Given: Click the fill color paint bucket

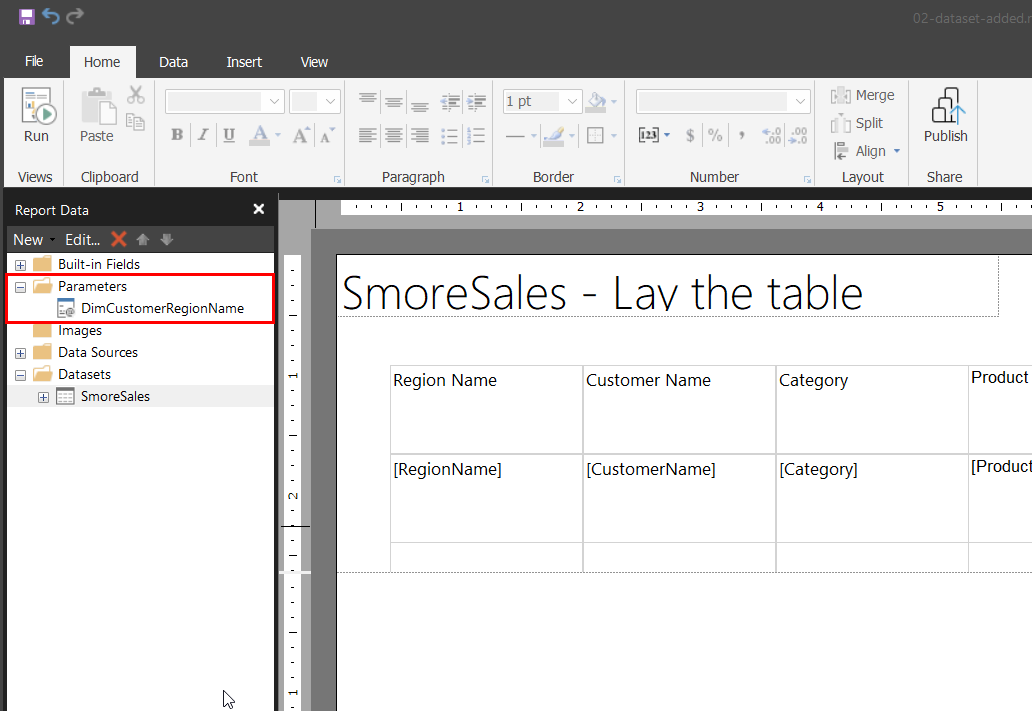Looking at the screenshot, I should 596,101.
